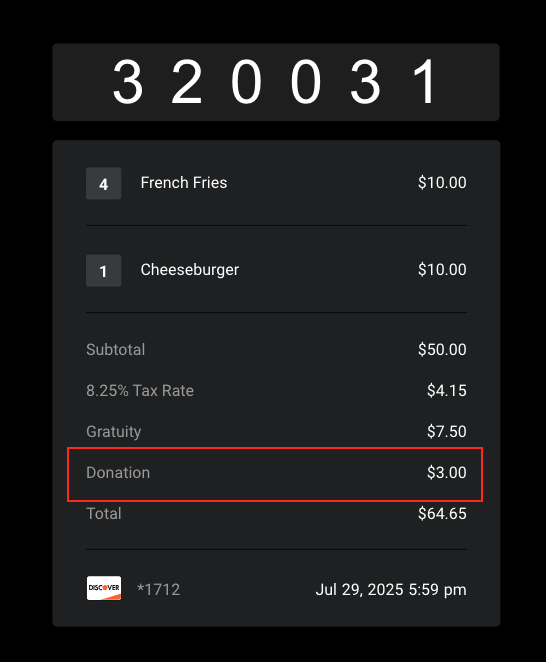
Task: Click the Jul 29, 2025 5:59 pm timestamp
Action: [x=391, y=589]
